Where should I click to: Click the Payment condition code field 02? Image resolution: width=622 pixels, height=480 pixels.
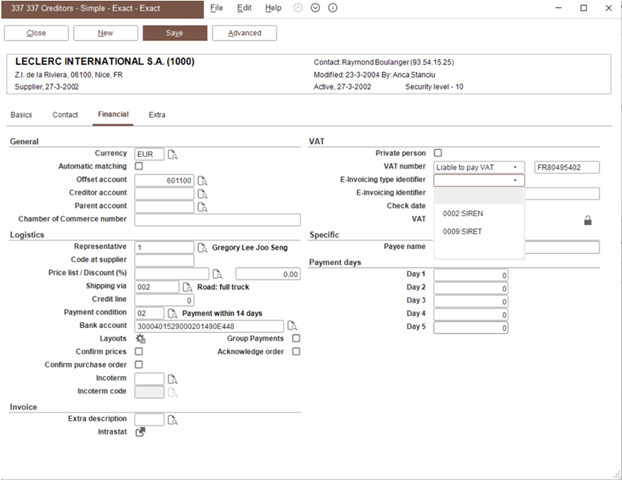tap(149, 313)
